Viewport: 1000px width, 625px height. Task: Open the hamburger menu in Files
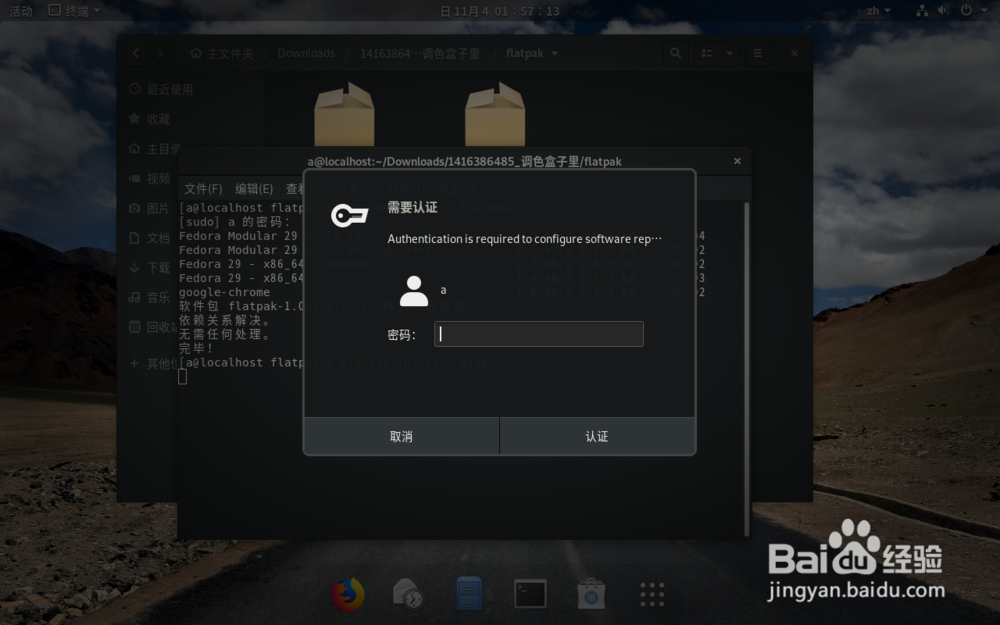tap(760, 53)
